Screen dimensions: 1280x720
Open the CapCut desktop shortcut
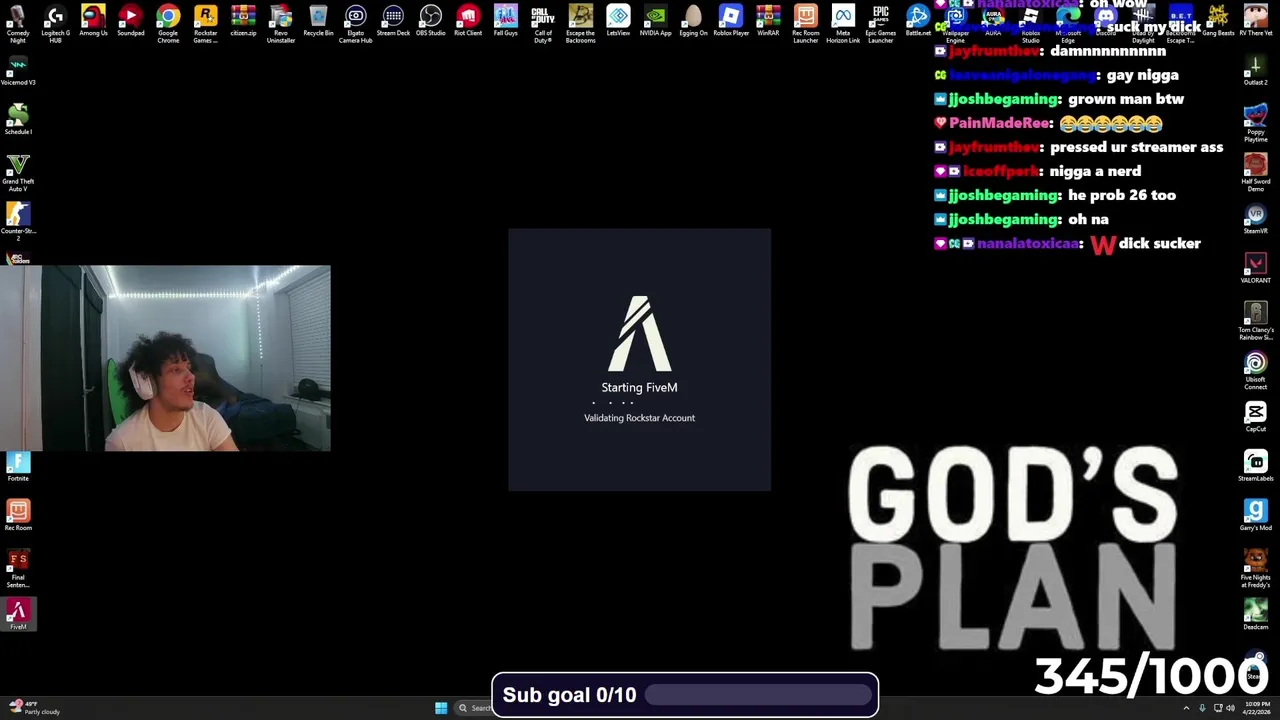(x=1255, y=417)
